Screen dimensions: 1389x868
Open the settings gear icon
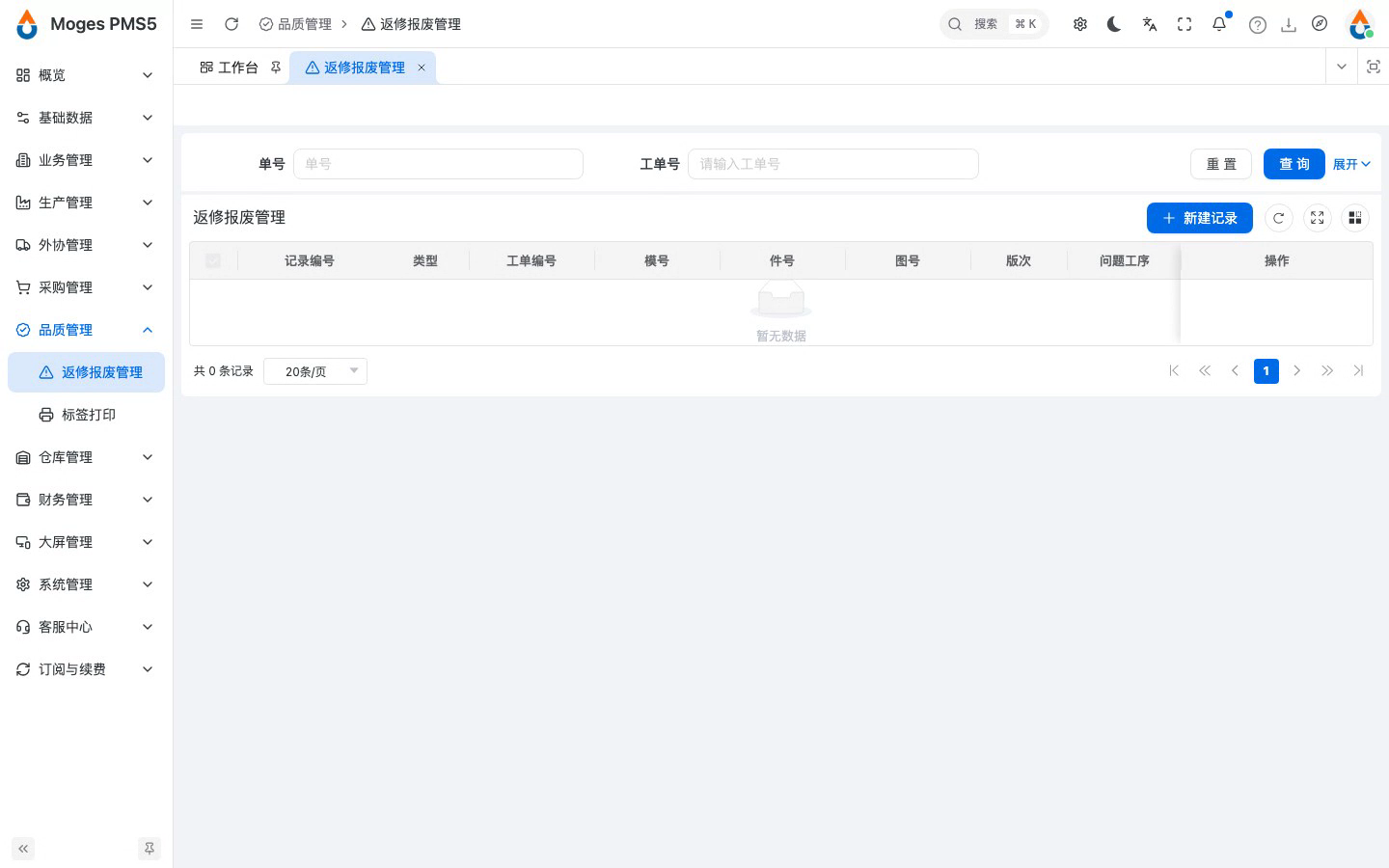[x=1080, y=24]
